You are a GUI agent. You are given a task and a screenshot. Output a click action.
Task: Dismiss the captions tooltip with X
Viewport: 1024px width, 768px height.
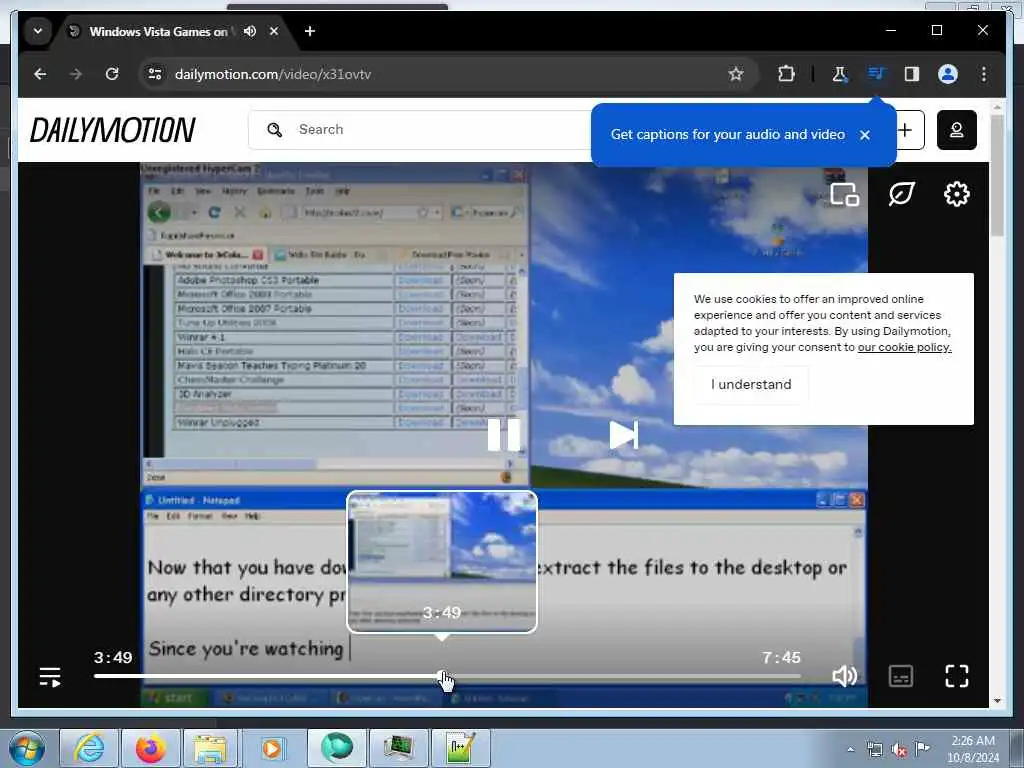865,135
